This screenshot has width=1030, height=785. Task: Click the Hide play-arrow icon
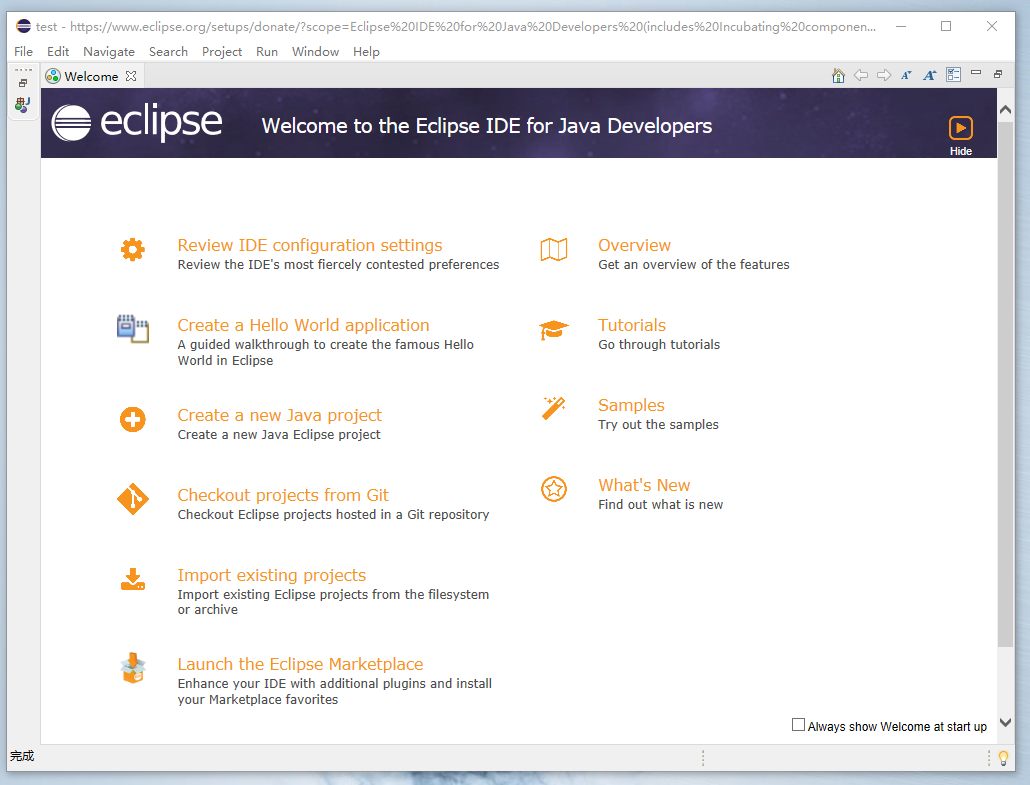[960, 128]
